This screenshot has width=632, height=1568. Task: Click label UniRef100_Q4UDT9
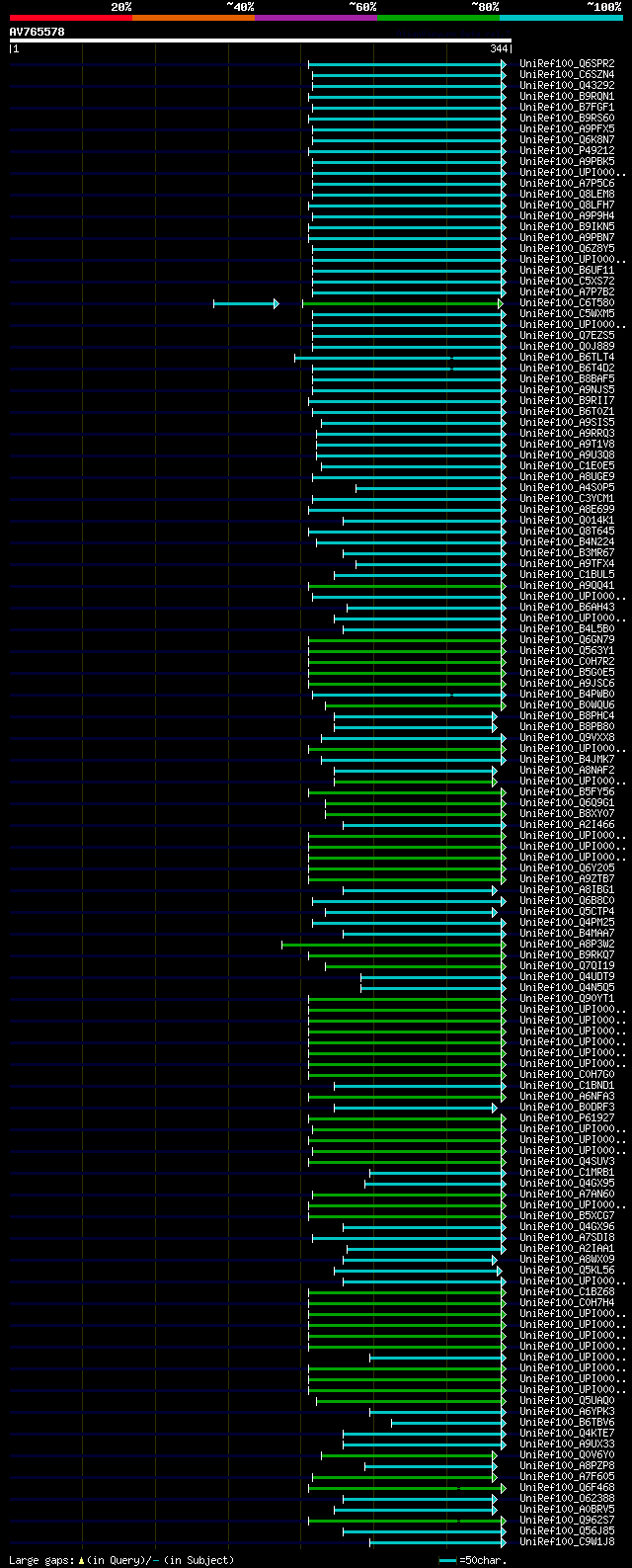coord(567,976)
